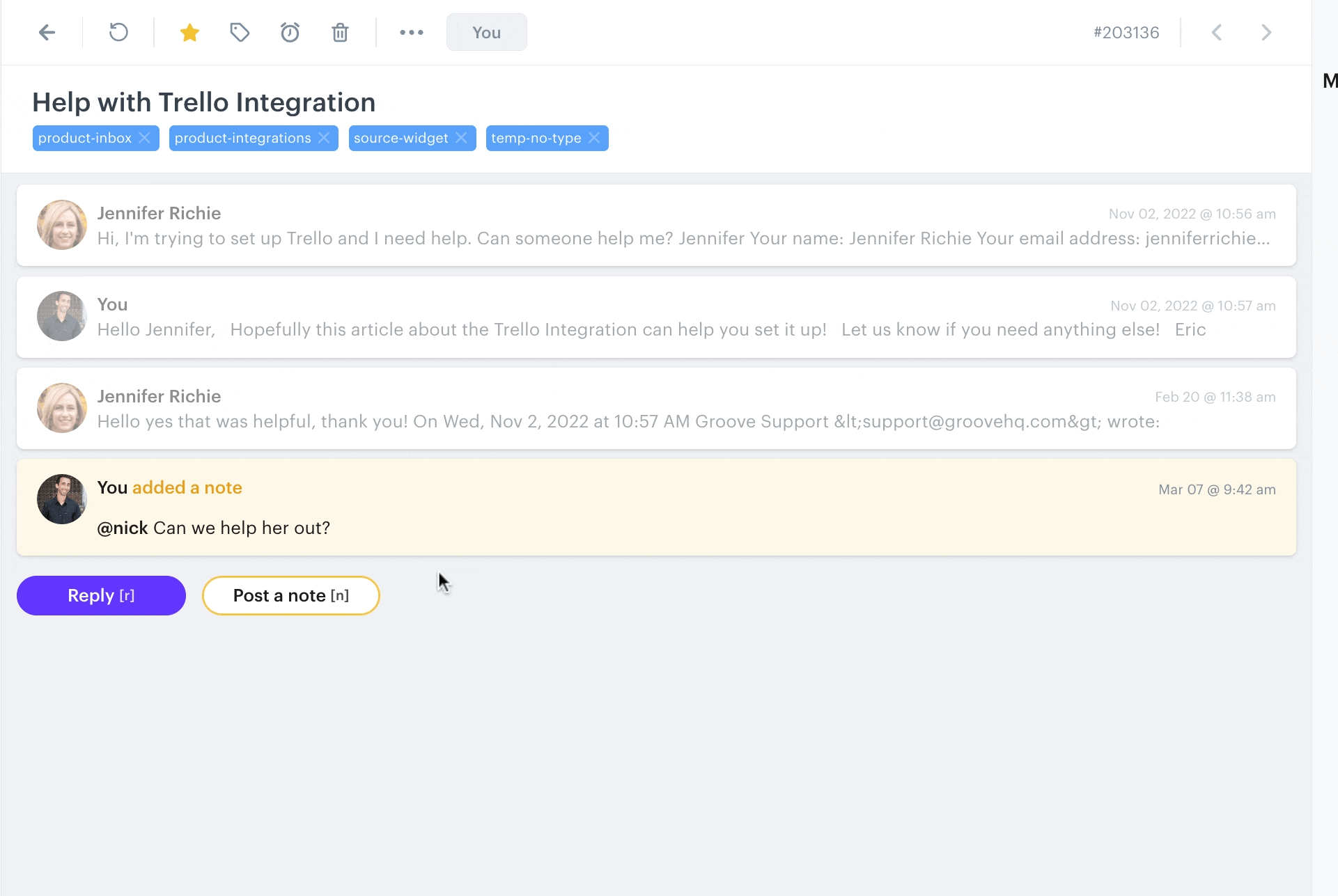Click the trash delete icon
Screen dimensions: 1338x896
(340, 33)
